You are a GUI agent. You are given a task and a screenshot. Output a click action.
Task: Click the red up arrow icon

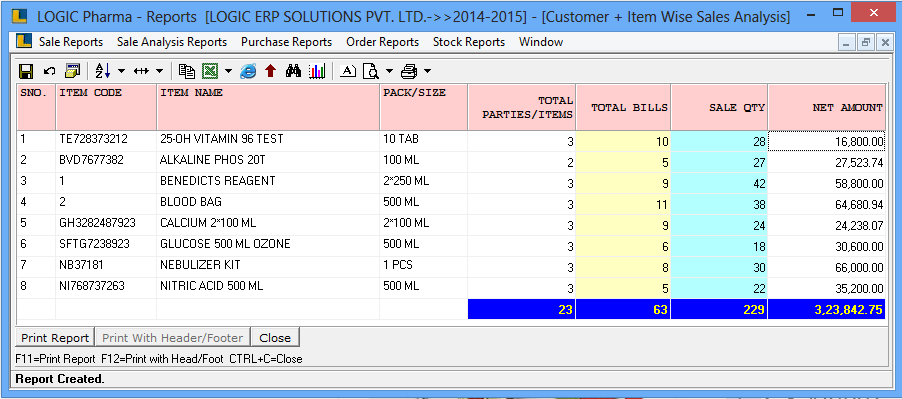coord(270,71)
